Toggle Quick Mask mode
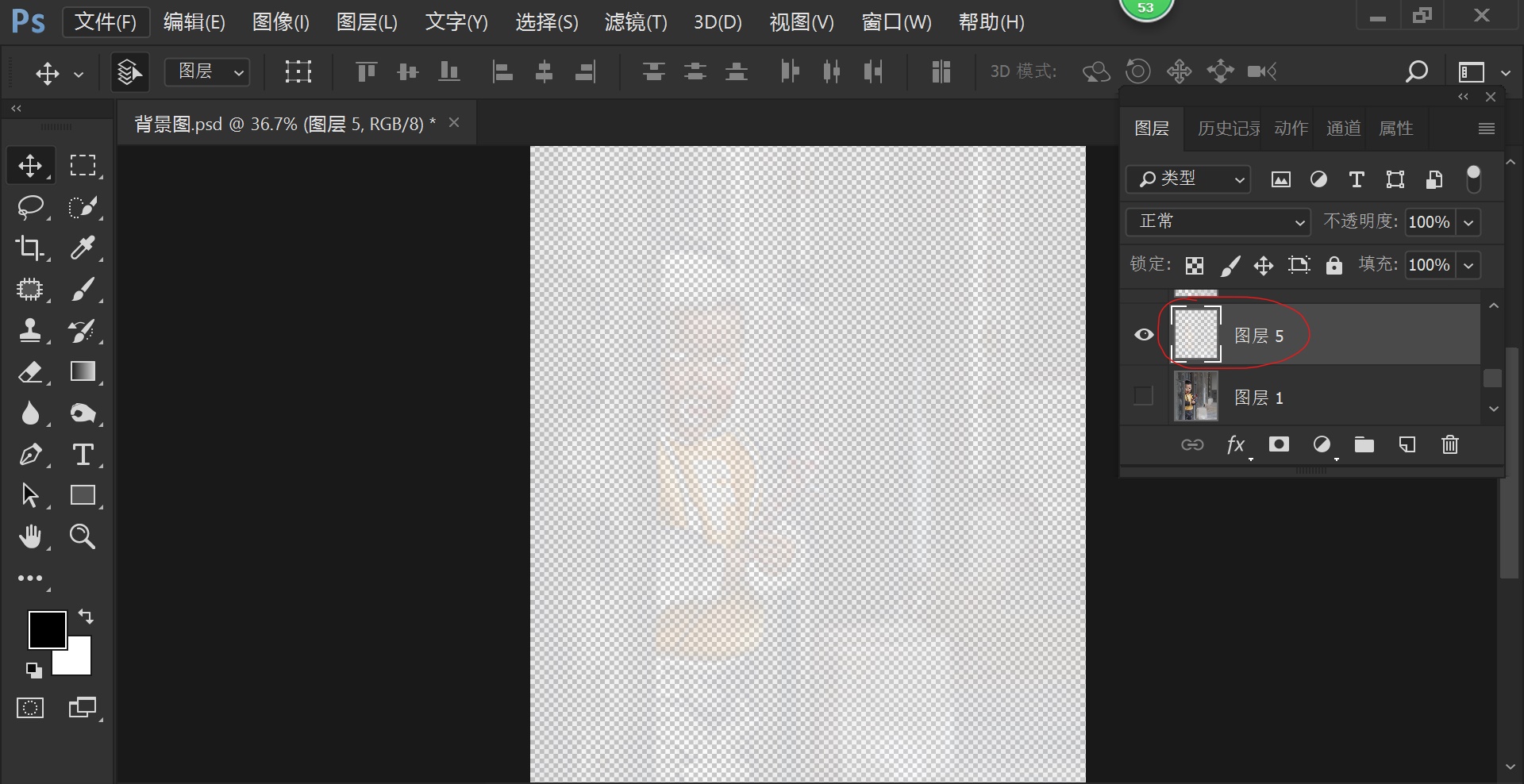1524x784 pixels. (x=30, y=708)
